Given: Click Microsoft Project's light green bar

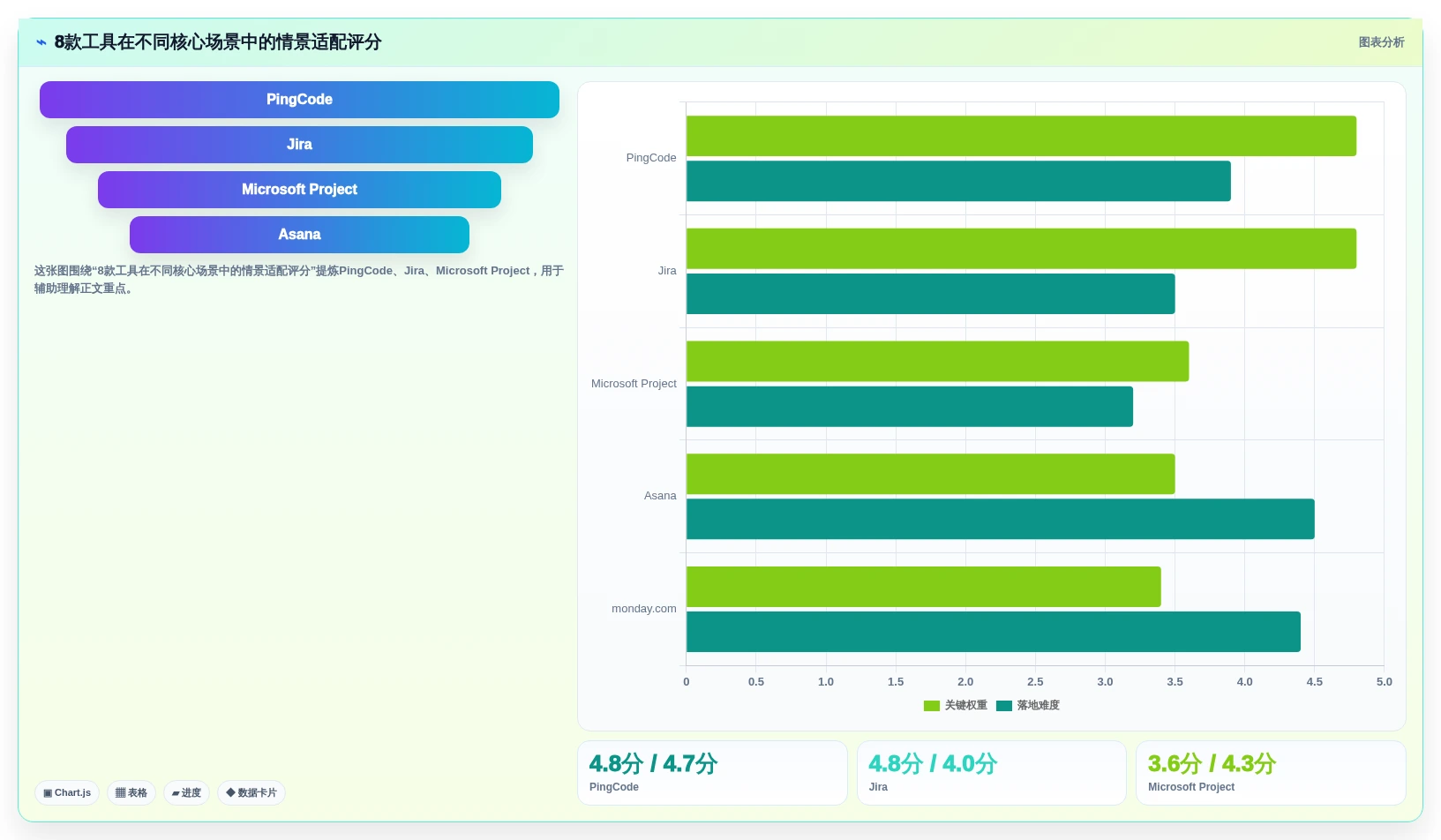Looking at the screenshot, I should 937,361.
